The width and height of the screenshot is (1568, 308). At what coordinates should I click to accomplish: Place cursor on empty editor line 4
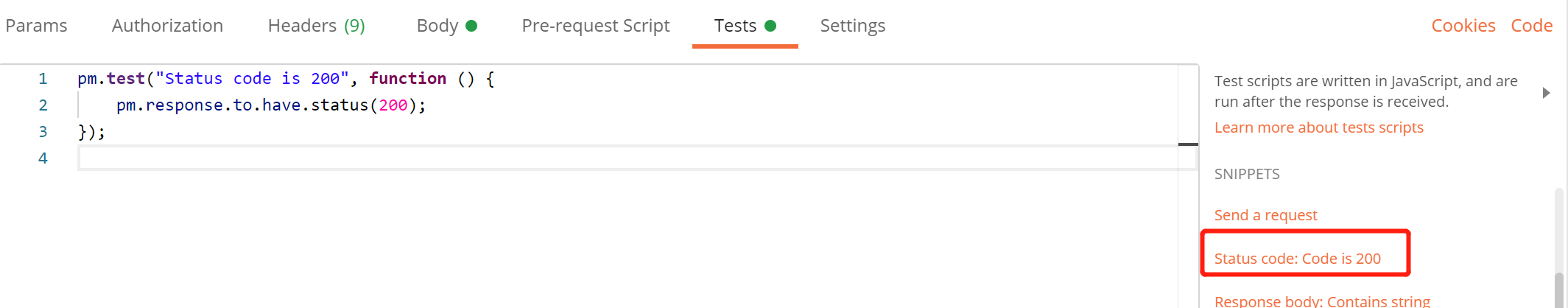[589, 158]
